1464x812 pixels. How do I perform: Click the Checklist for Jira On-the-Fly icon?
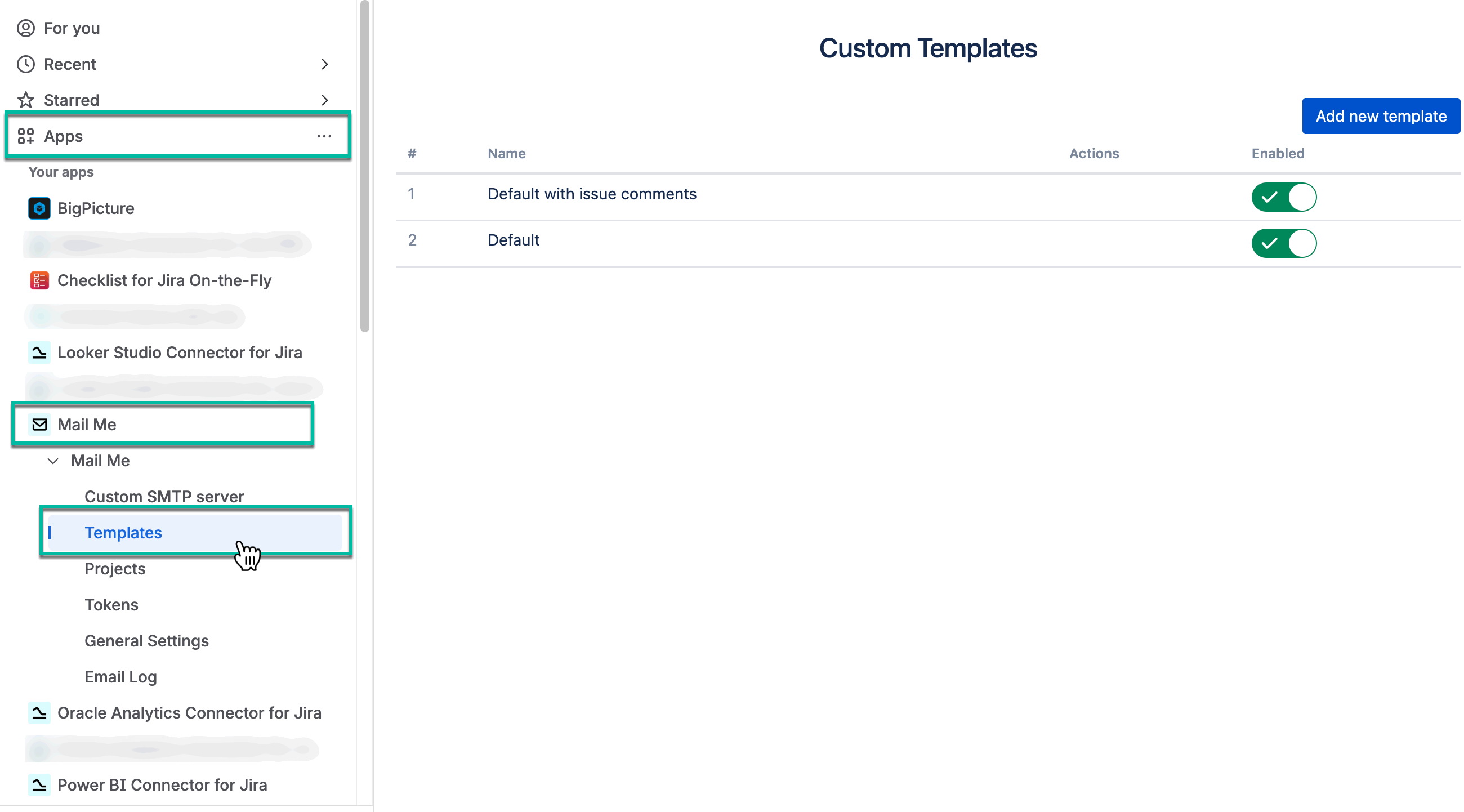pyautogui.click(x=39, y=280)
